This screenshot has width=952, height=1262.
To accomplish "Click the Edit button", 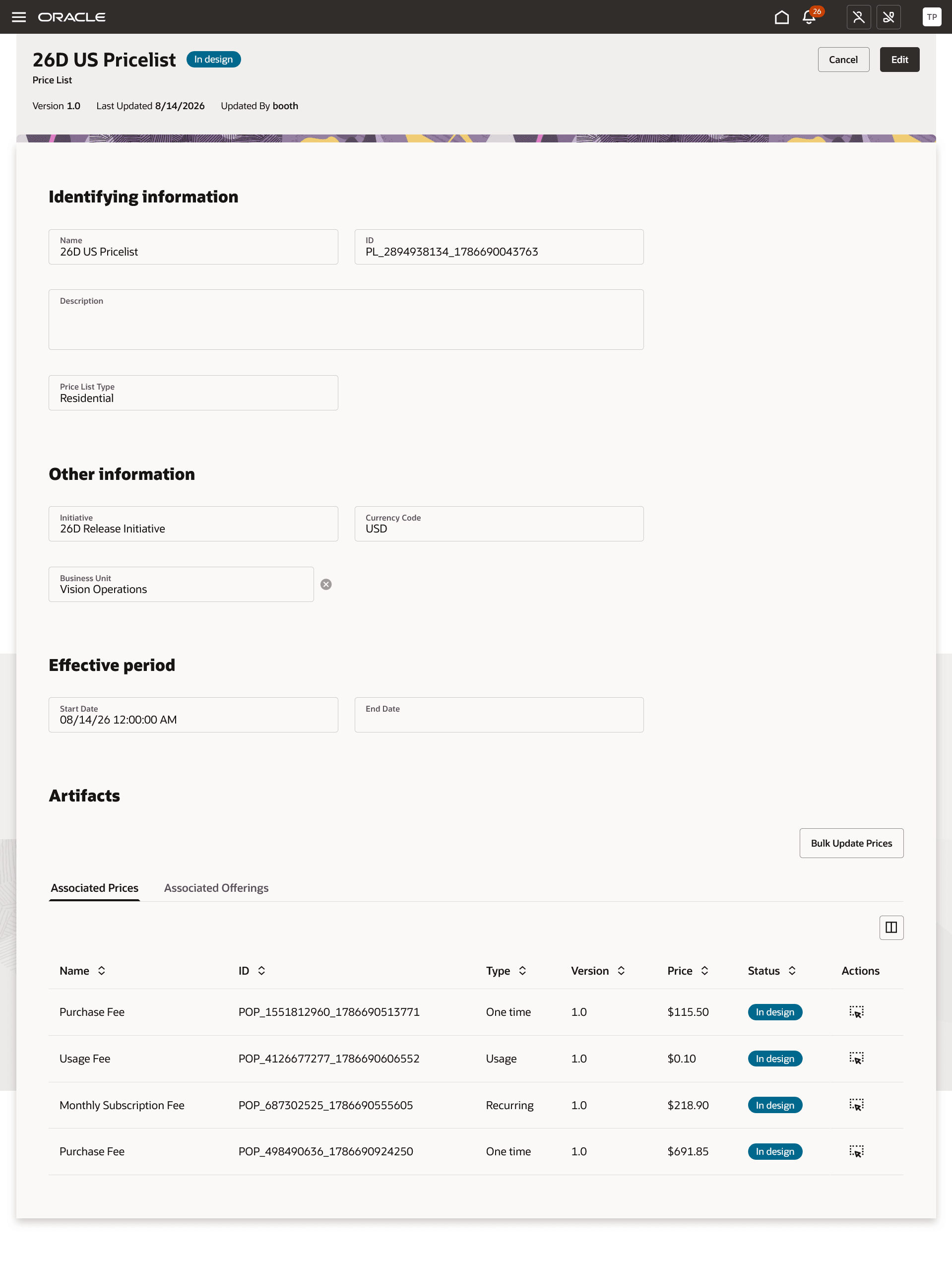I will (899, 60).
